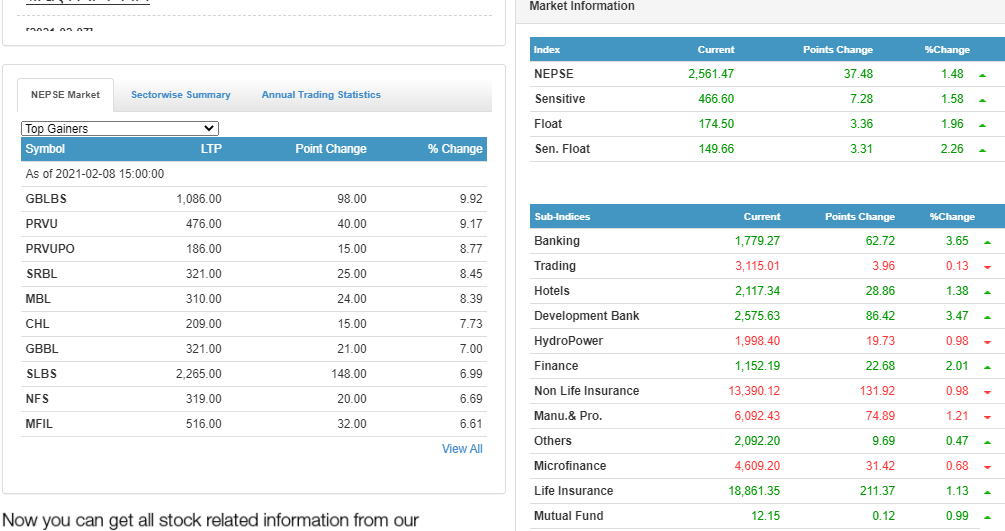The image size is (1005, 531).
Task: Click the green arrow in Others row
Action: point(988,442)
